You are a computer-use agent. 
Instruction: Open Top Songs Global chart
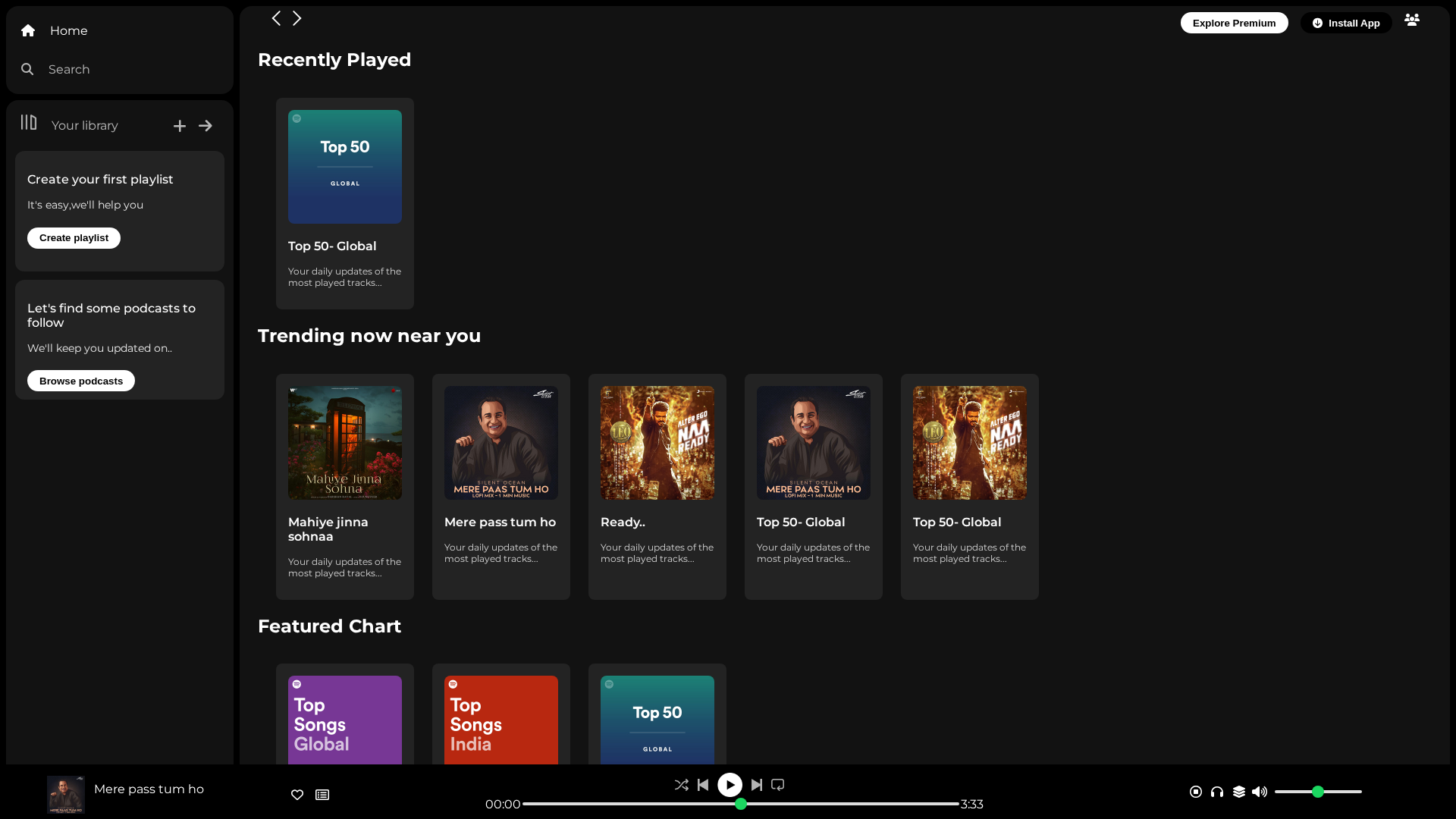pos(345,714)
